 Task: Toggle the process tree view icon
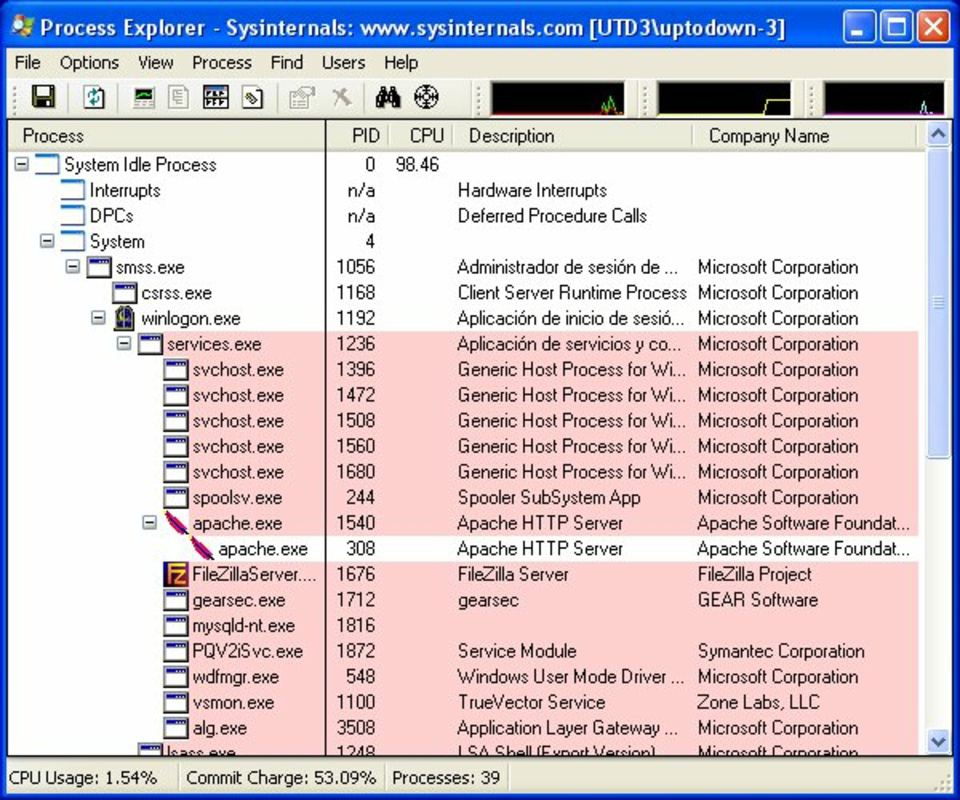tap(179, 97)
